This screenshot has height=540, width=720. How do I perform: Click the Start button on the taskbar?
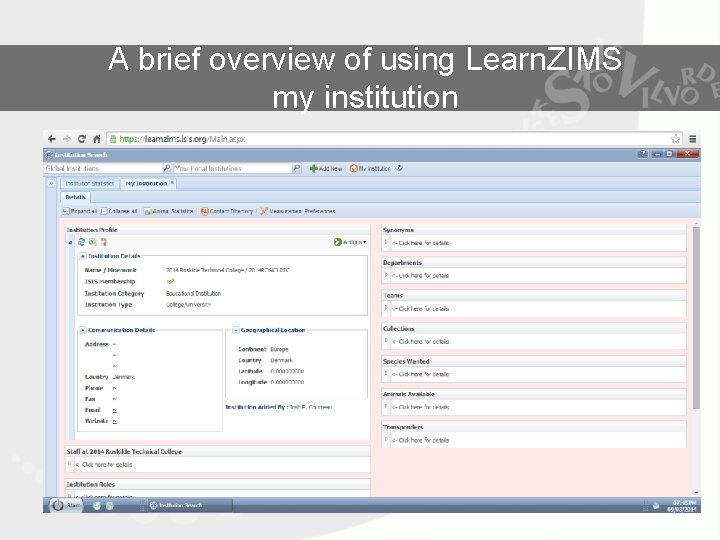point(66,506)
